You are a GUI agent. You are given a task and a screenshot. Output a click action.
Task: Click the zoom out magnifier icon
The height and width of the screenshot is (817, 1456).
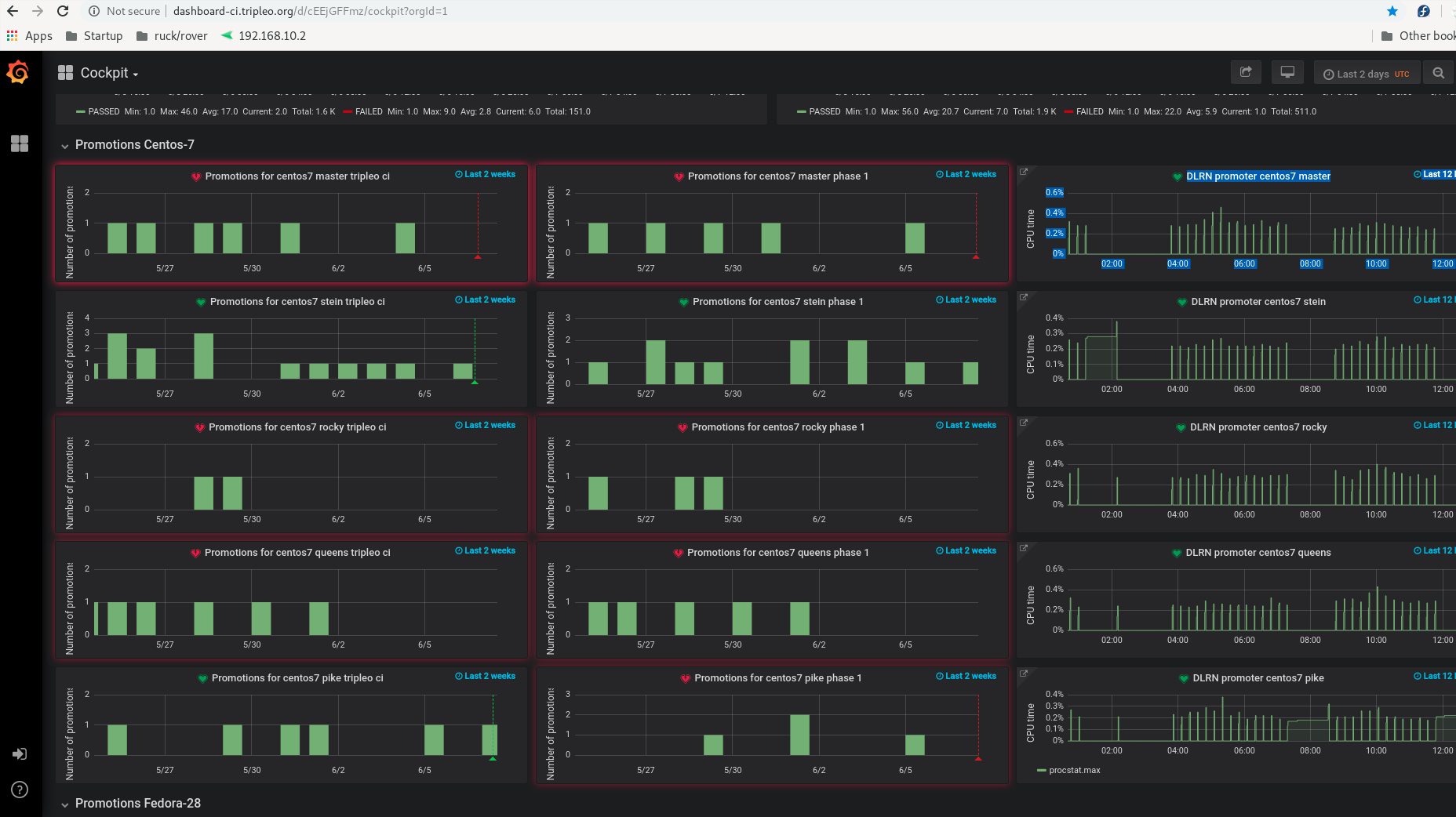click(x=1438, y=73)
